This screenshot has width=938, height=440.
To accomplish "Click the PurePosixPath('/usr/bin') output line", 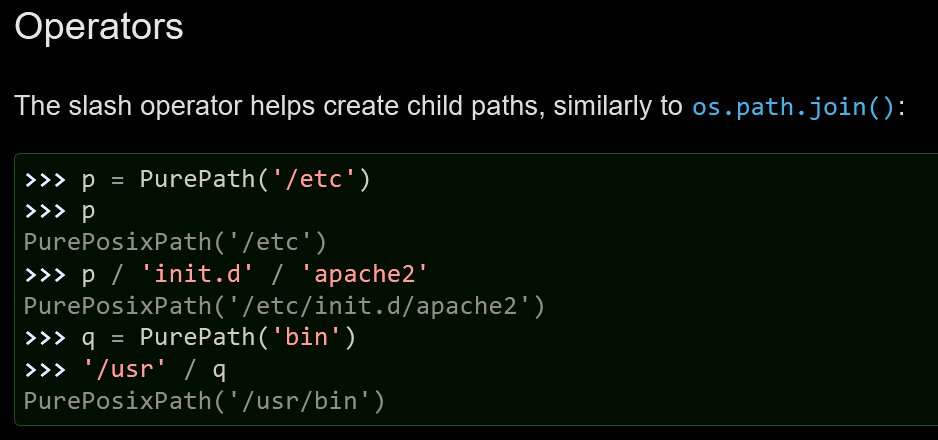I will (204, 400).
